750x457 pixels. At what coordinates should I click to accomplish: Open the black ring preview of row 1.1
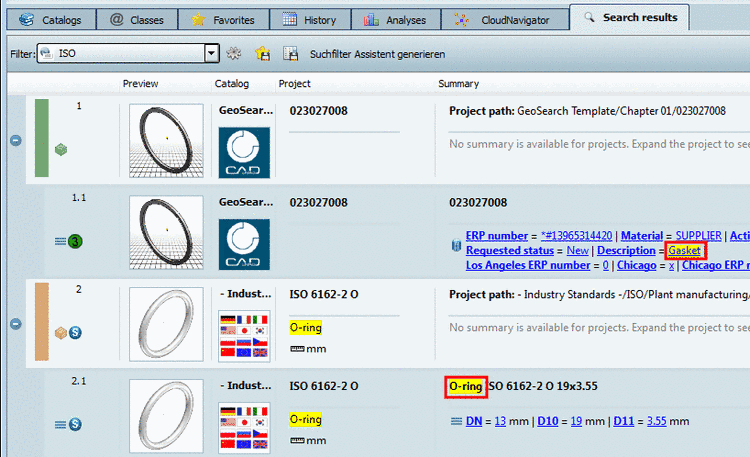pos(166,232)
